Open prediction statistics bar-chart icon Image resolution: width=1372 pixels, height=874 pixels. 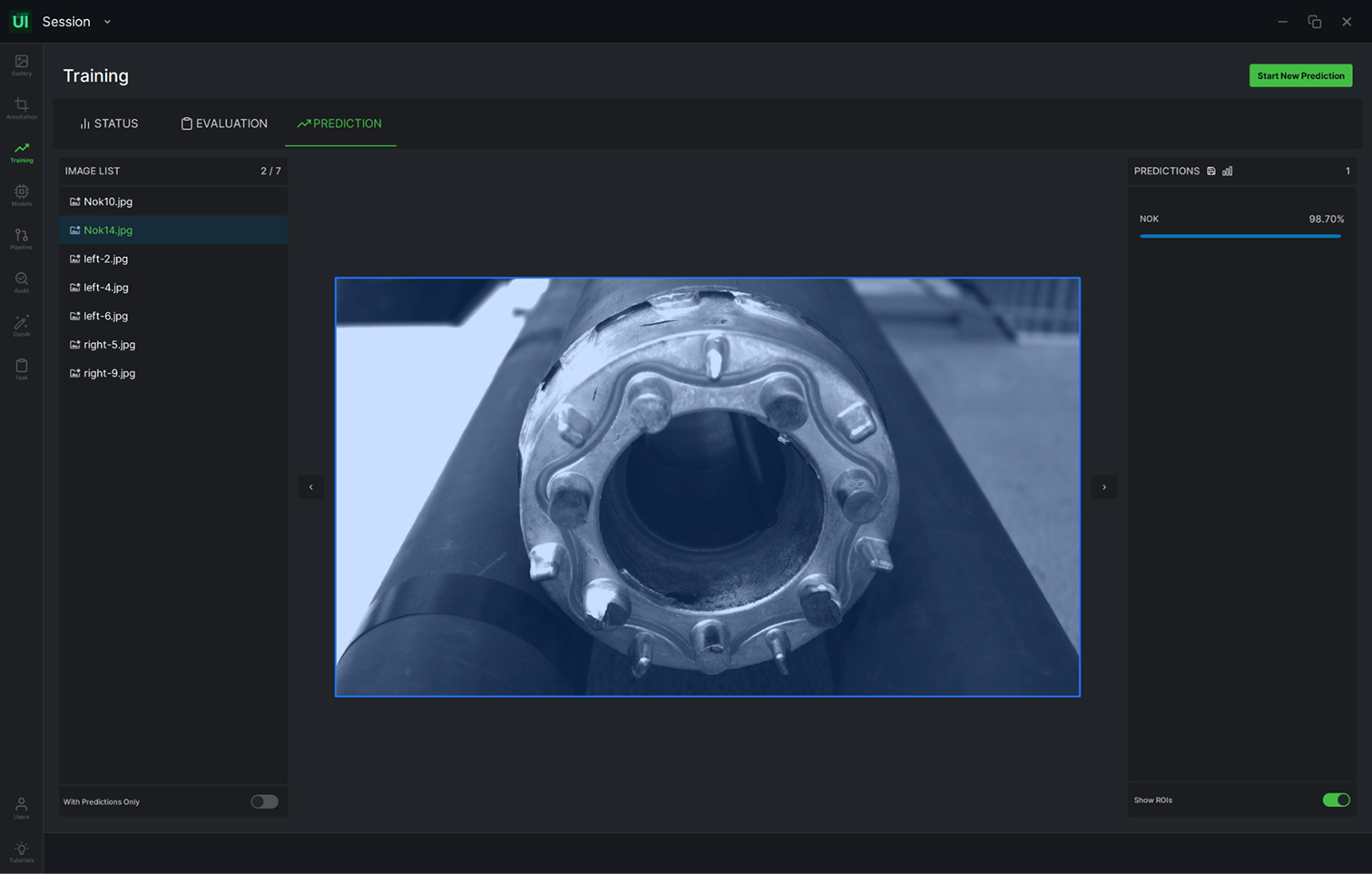(x=1228, y=171)
